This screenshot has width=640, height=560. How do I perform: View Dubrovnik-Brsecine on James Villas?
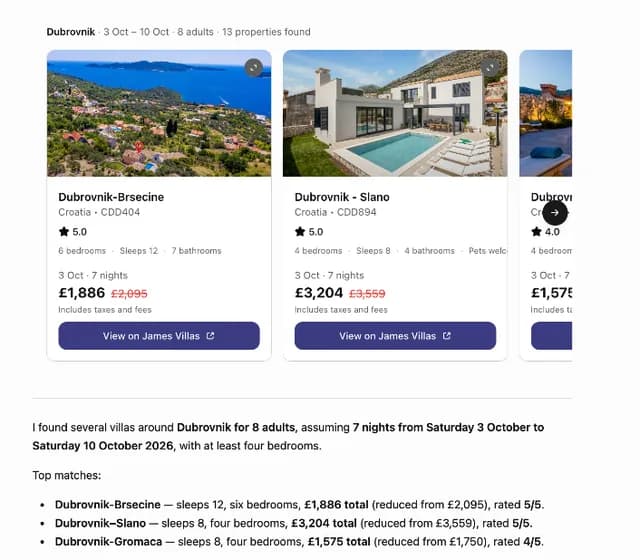click(159, 336)
